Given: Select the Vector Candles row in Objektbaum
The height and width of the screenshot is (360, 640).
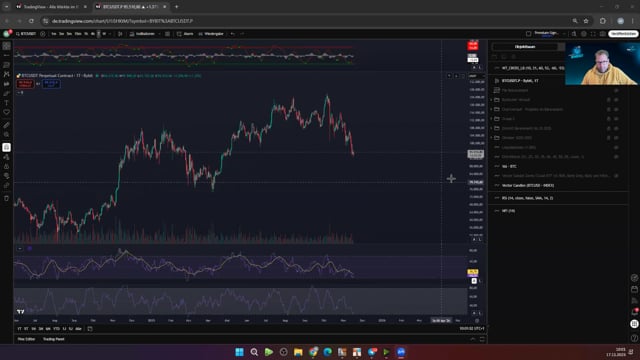Looking at the screenshot, I should (558, 185).
